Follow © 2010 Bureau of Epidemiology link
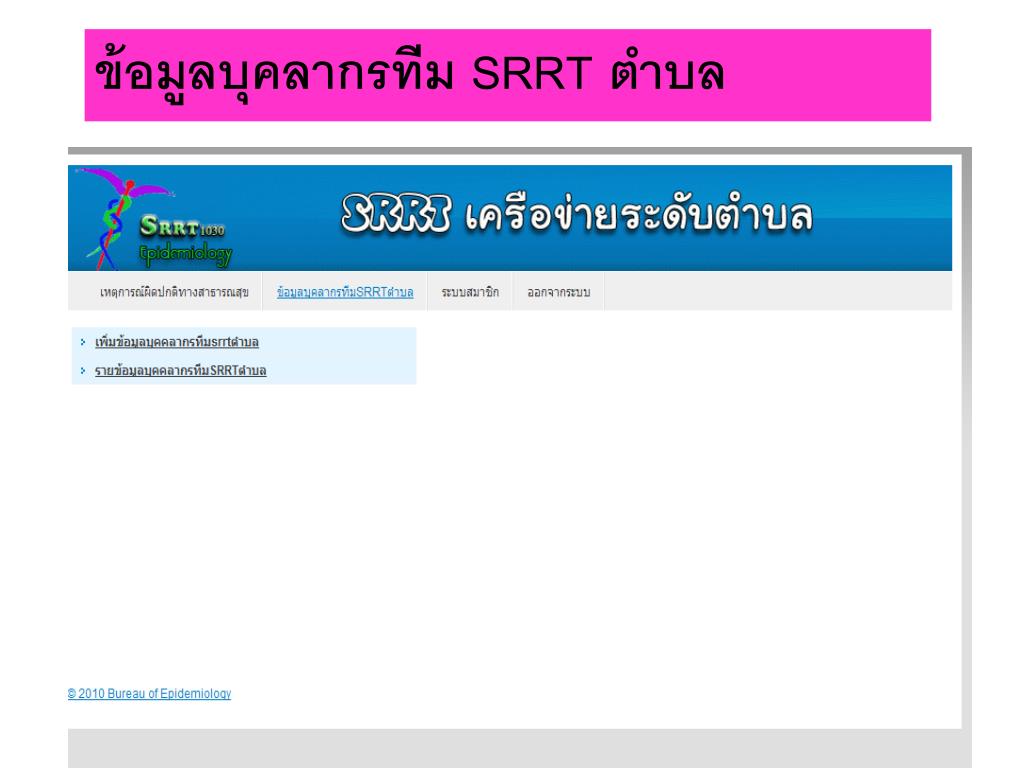Screen dimensions: 1024x768 (150, 694)
